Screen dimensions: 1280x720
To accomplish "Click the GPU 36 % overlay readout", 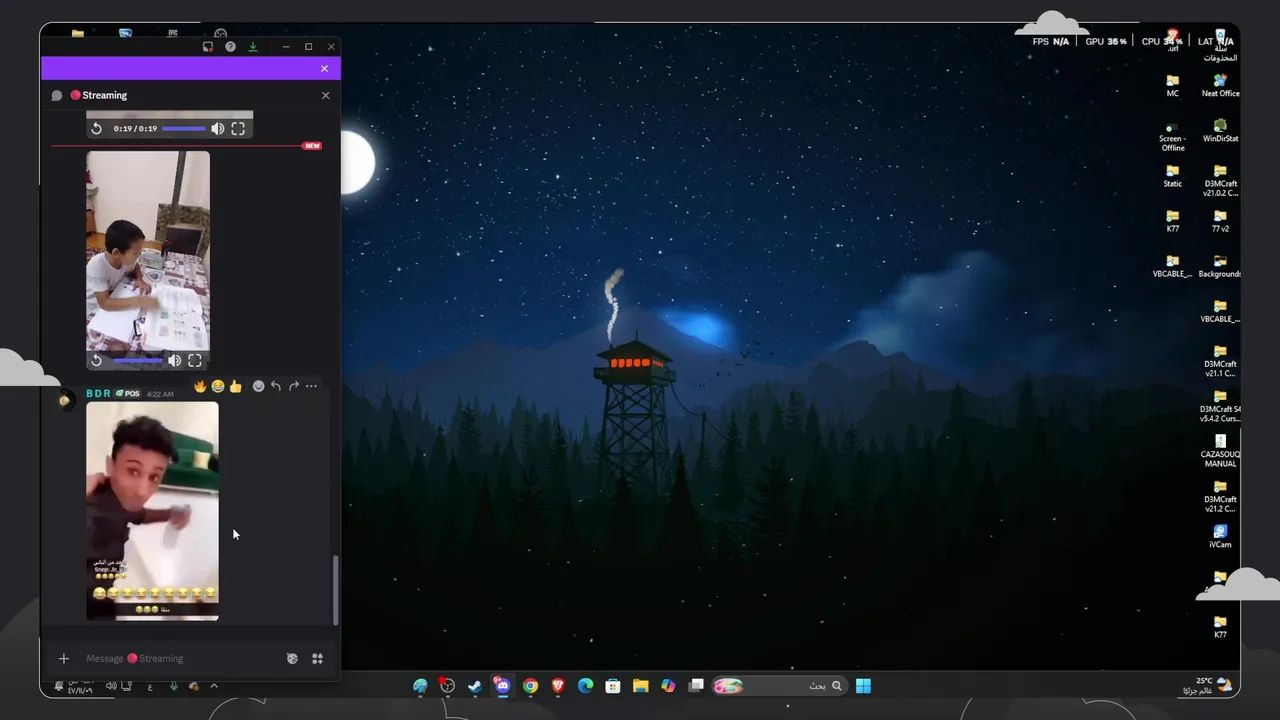I will tap(1106, 42).
